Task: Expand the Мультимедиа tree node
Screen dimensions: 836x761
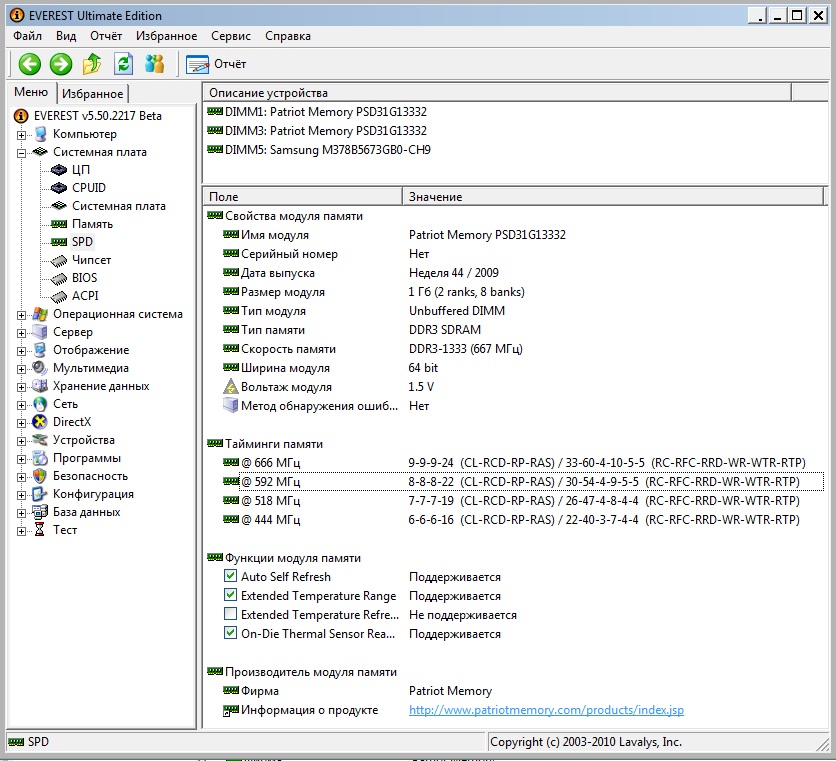Action: point(21,369)
